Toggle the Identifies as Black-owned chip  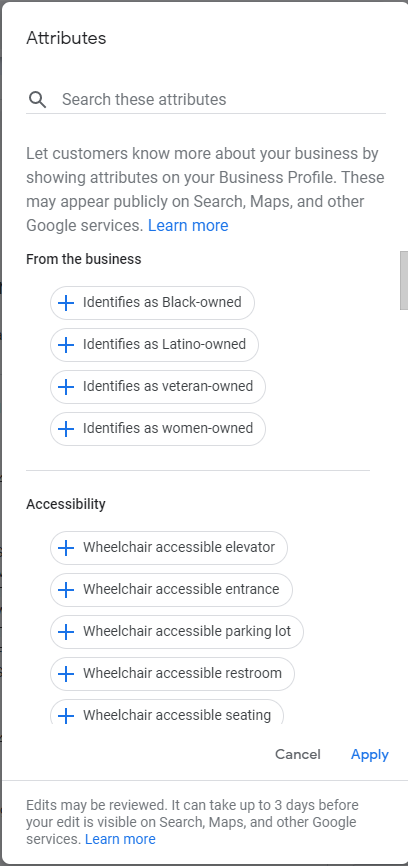pos(152,303)
